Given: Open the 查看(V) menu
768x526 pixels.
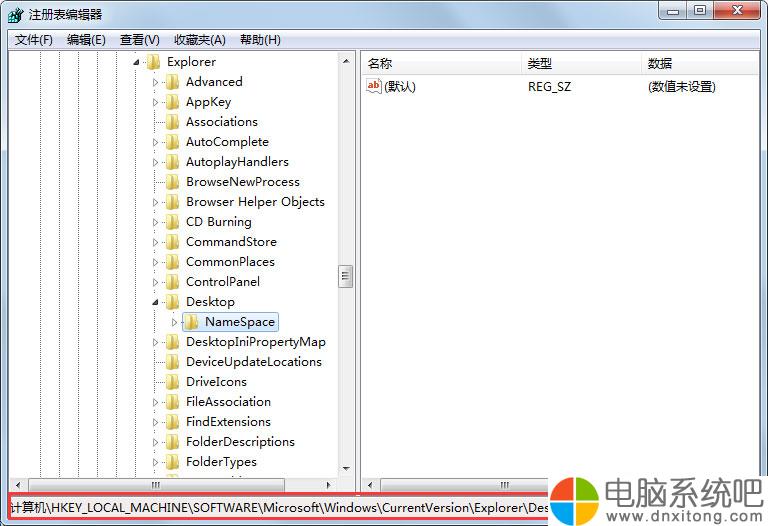Looking at the screenshot, I should (x=140, y=40).
